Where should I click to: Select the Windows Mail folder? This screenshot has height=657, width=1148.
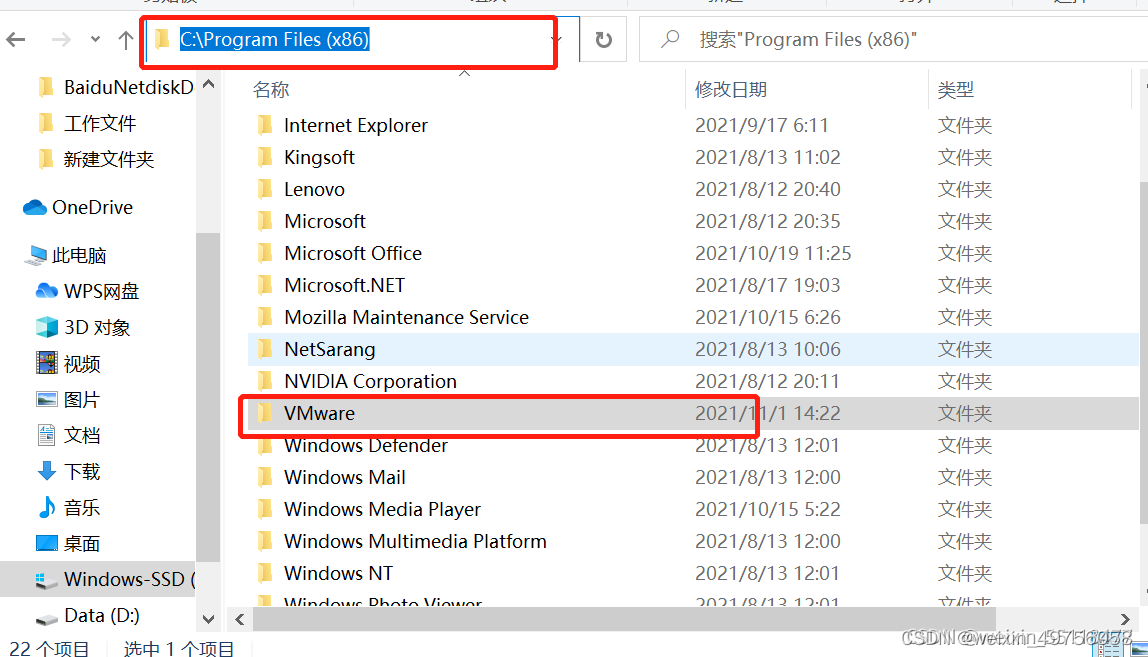tap(693, 478)
